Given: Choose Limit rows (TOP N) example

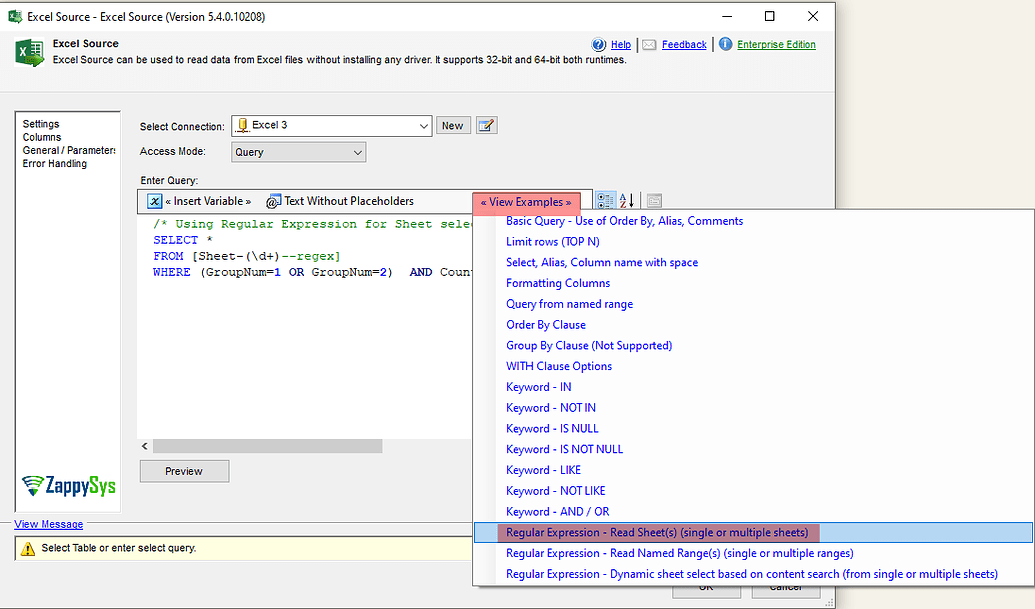Looking at the screenshot, I should (x=552, y=241).
